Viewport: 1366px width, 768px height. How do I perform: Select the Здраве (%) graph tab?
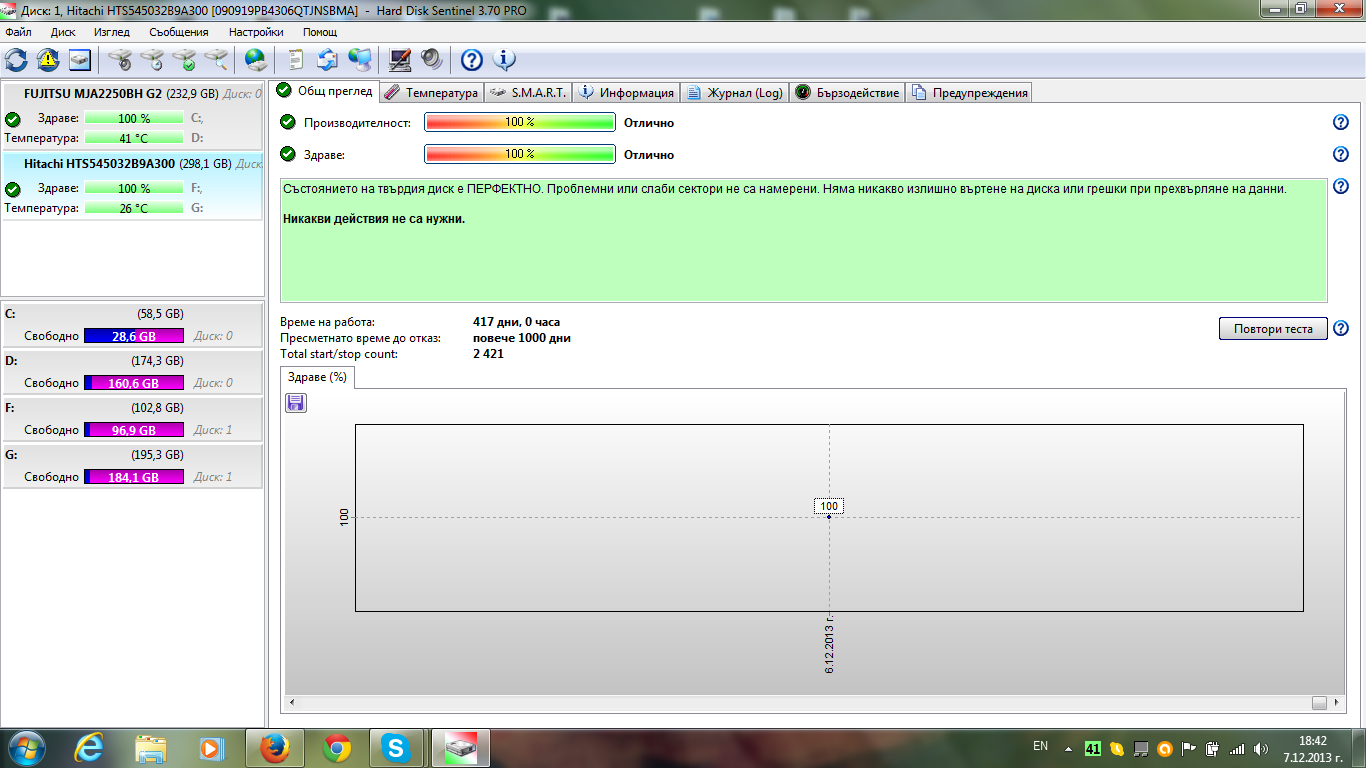pos(317,377)
